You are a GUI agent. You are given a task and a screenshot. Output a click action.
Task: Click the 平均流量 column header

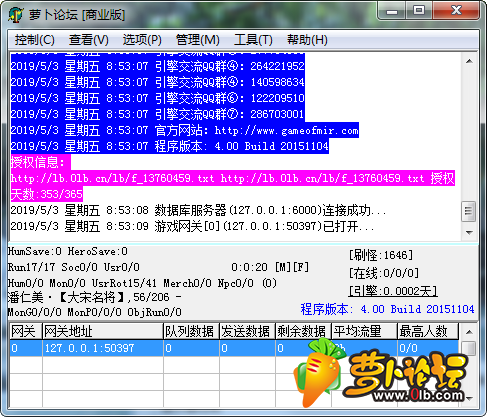pyautogui.click(x=364, y=331)
